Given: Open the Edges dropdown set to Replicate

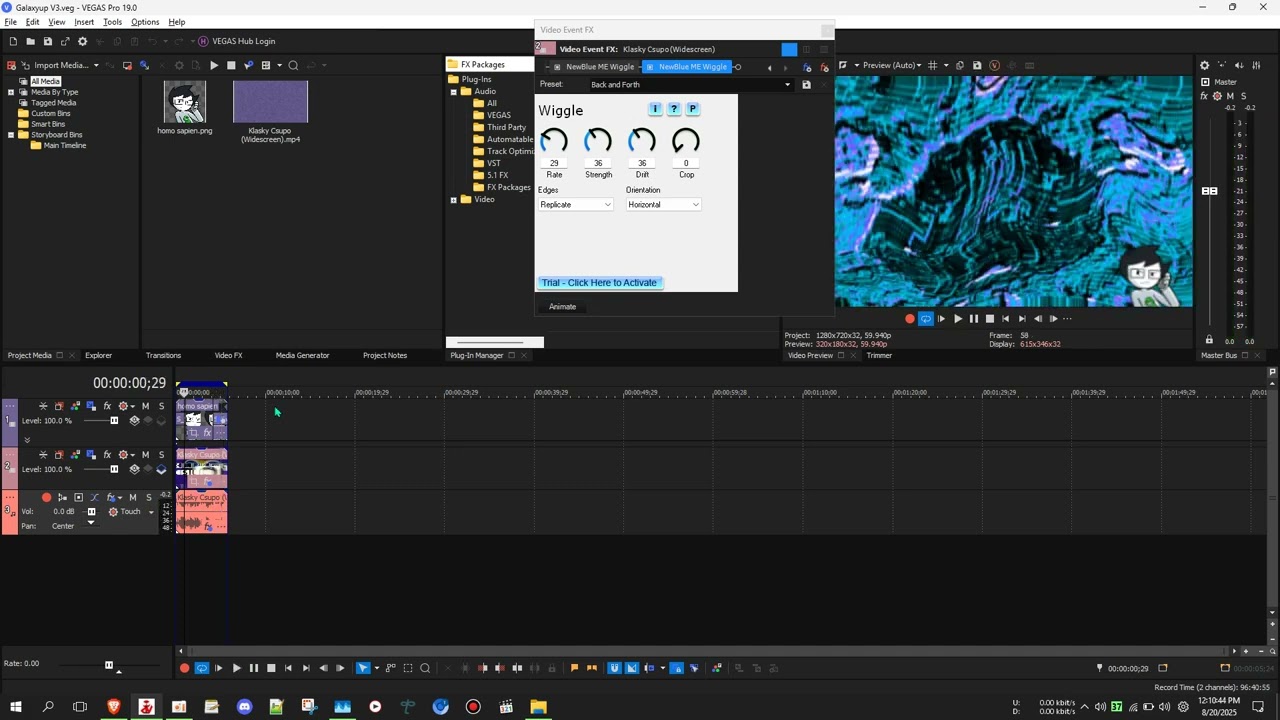Looking at the screenshot, I should [575, 205].
